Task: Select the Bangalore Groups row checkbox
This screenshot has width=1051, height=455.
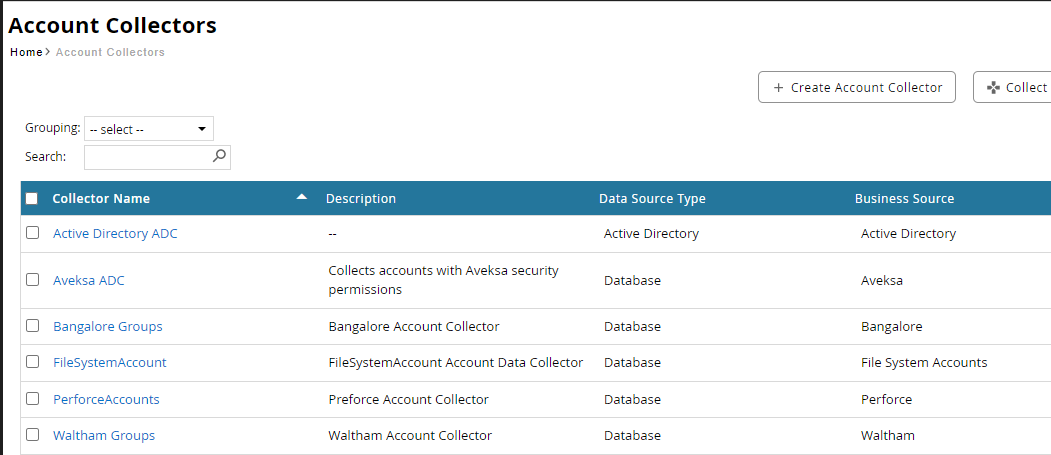Action: click(x=33, y=326)
